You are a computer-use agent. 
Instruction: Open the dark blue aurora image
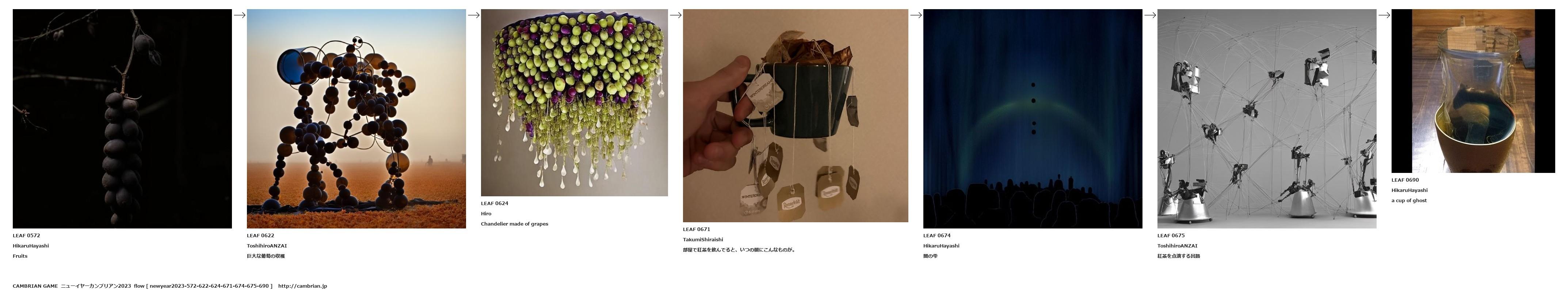[x=1032, y=119]
